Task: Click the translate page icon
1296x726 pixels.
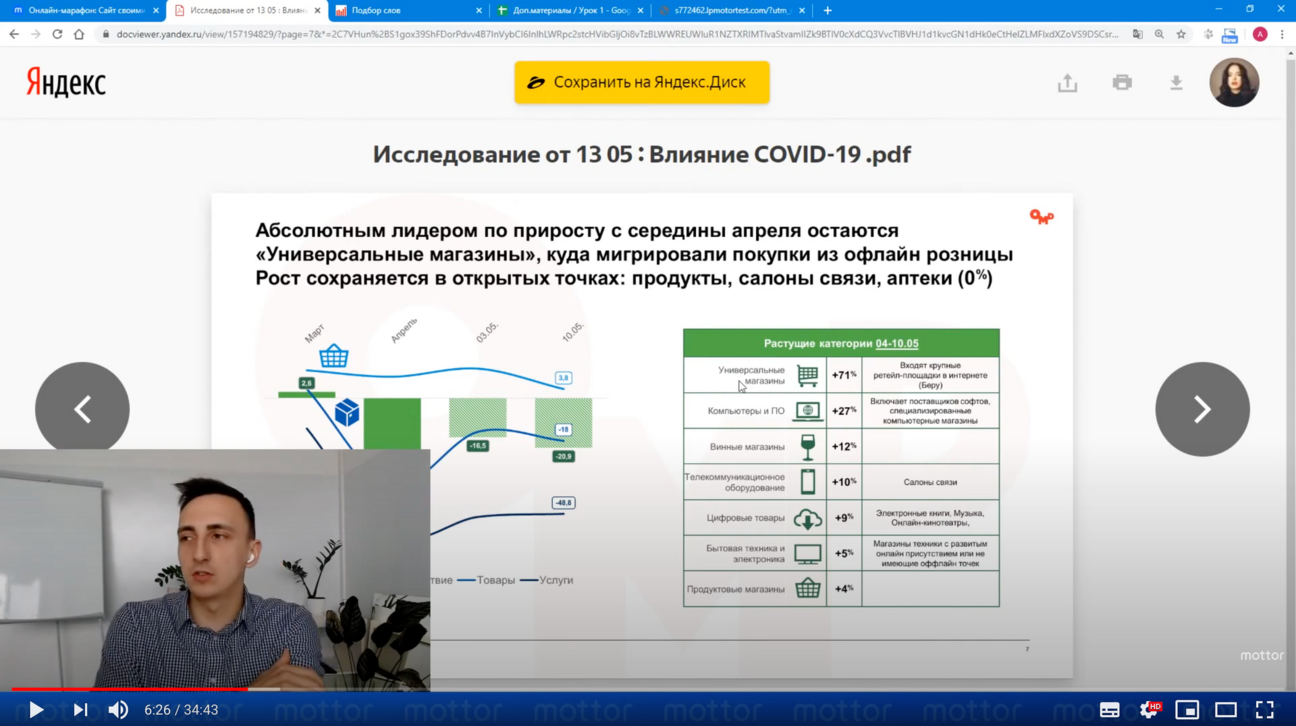Action: tap(1138, 34)
